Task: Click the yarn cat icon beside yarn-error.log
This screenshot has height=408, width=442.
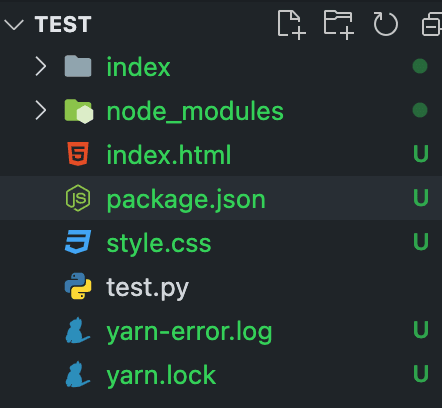Action: click(77, 330)
